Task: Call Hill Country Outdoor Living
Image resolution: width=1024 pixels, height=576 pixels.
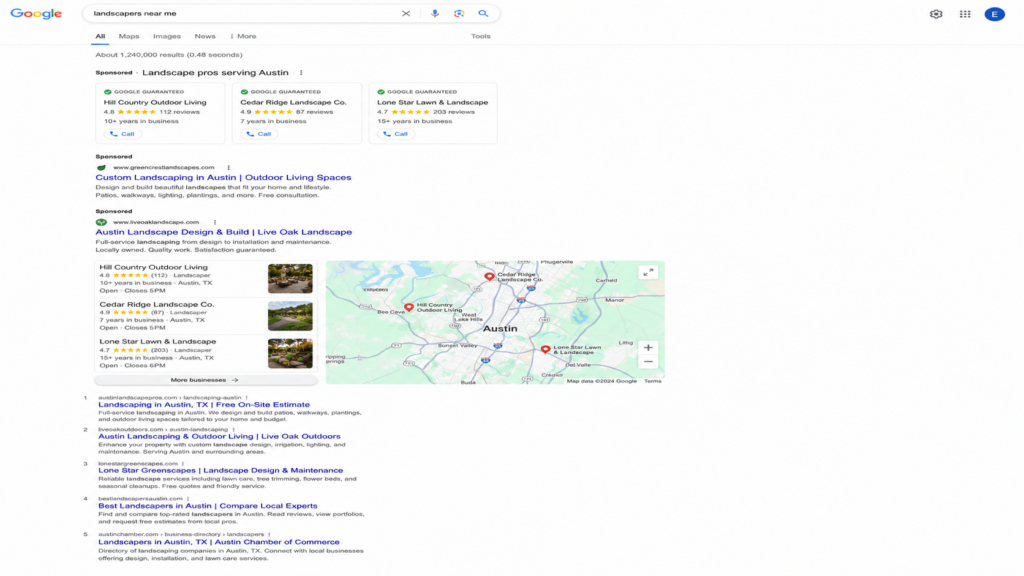Action: [x=122, y=134]
